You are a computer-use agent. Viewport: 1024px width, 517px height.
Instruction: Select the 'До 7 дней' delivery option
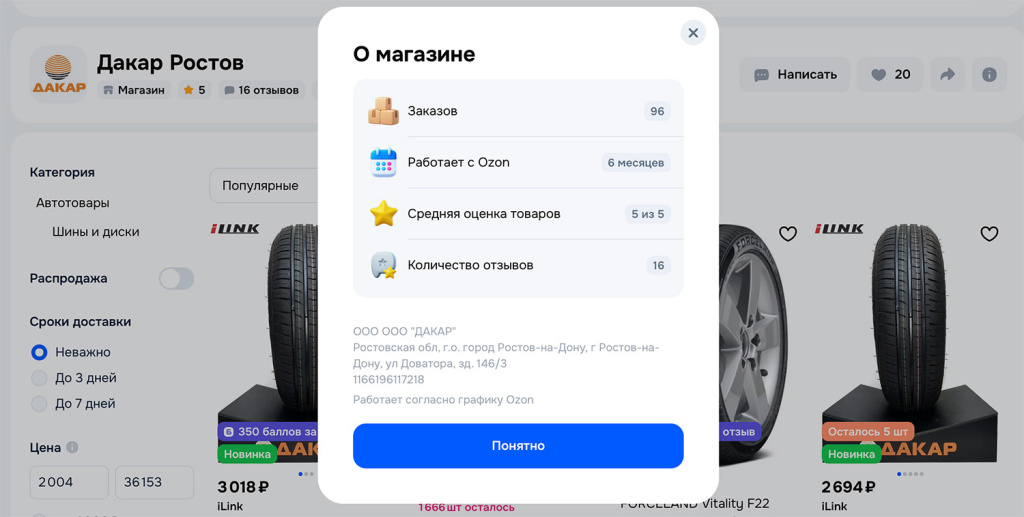39,403
